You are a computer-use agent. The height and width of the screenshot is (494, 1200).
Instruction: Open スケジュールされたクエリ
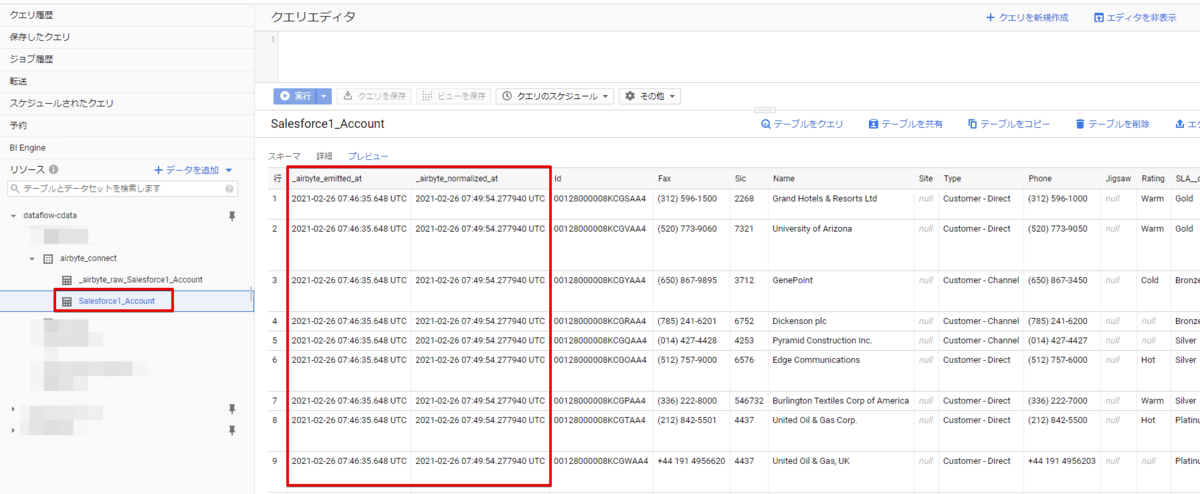[x=62, y=103]
